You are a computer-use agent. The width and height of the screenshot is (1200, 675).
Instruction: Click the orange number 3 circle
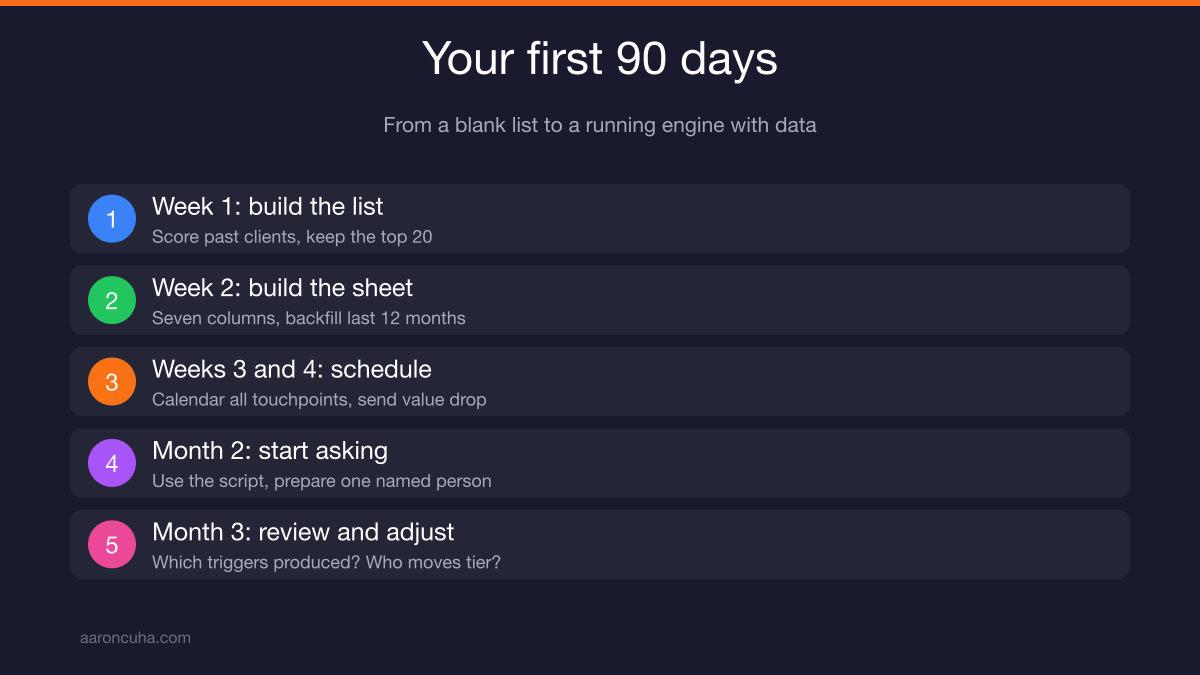pos(112,381)
